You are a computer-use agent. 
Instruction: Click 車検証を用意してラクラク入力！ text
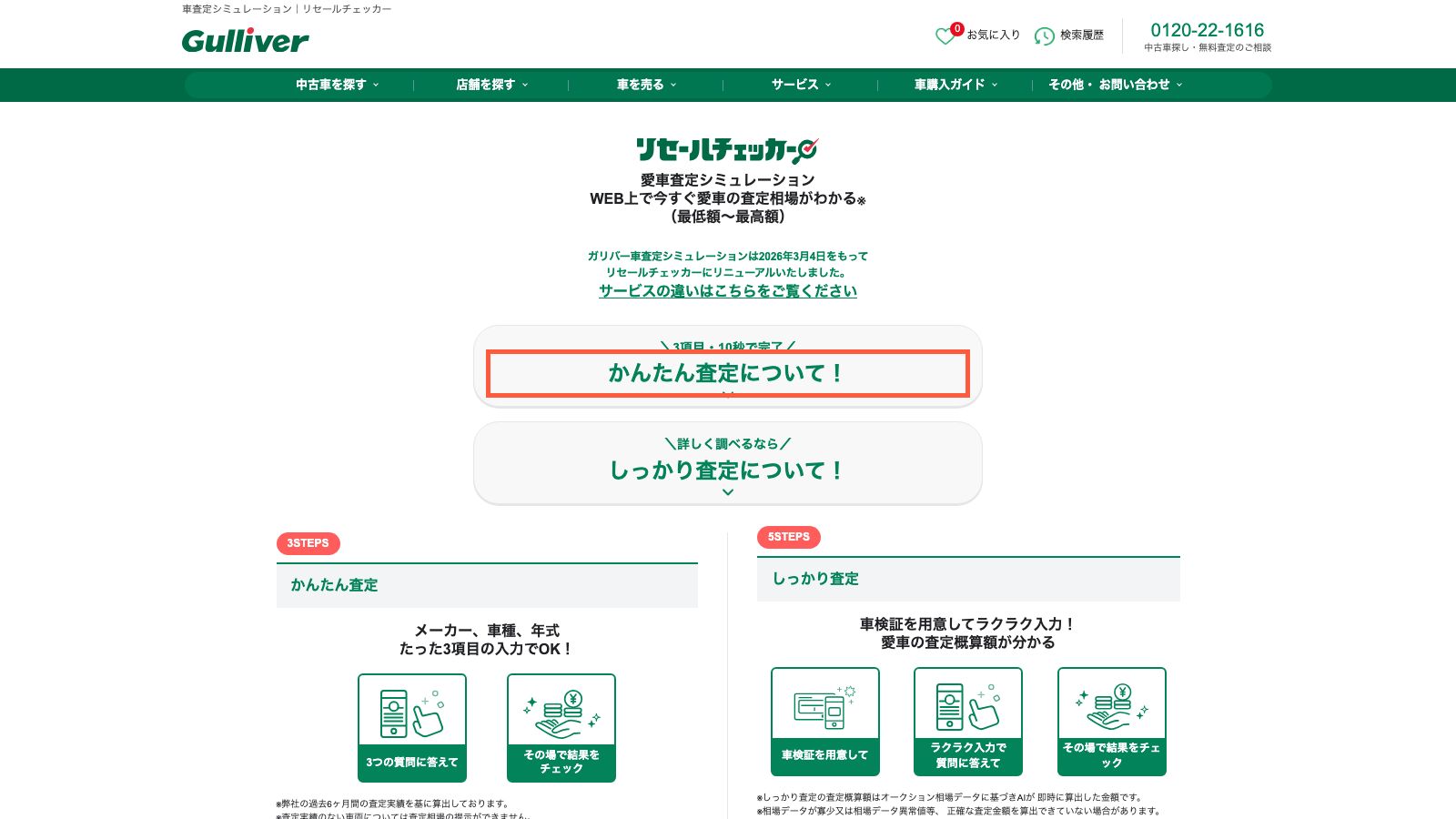[x=968, y=624]
